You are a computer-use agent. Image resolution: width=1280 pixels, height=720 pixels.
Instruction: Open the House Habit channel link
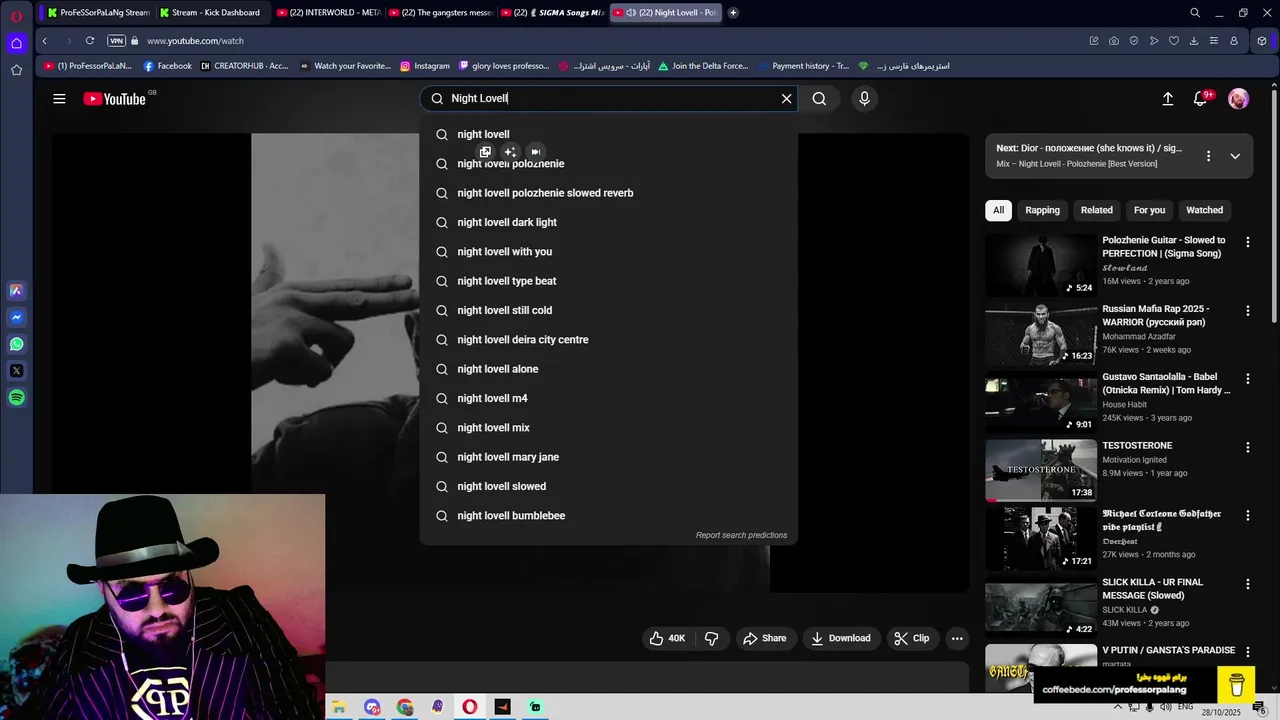pyautogui.click(x=1124, y=404)
